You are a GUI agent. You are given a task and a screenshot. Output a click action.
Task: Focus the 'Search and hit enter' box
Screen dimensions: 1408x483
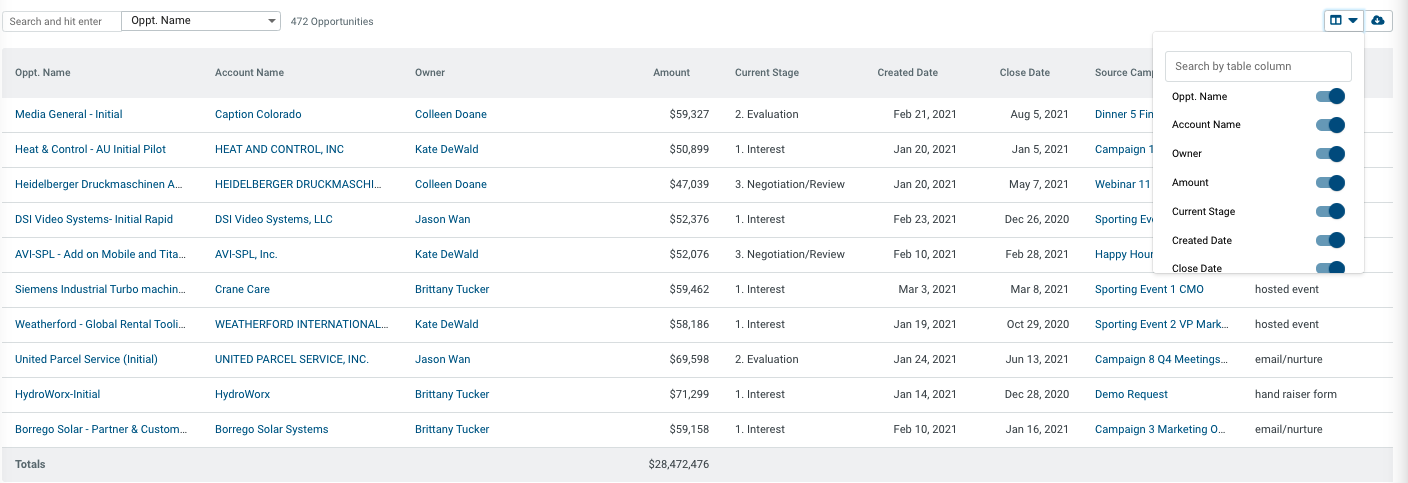[60, 21]
